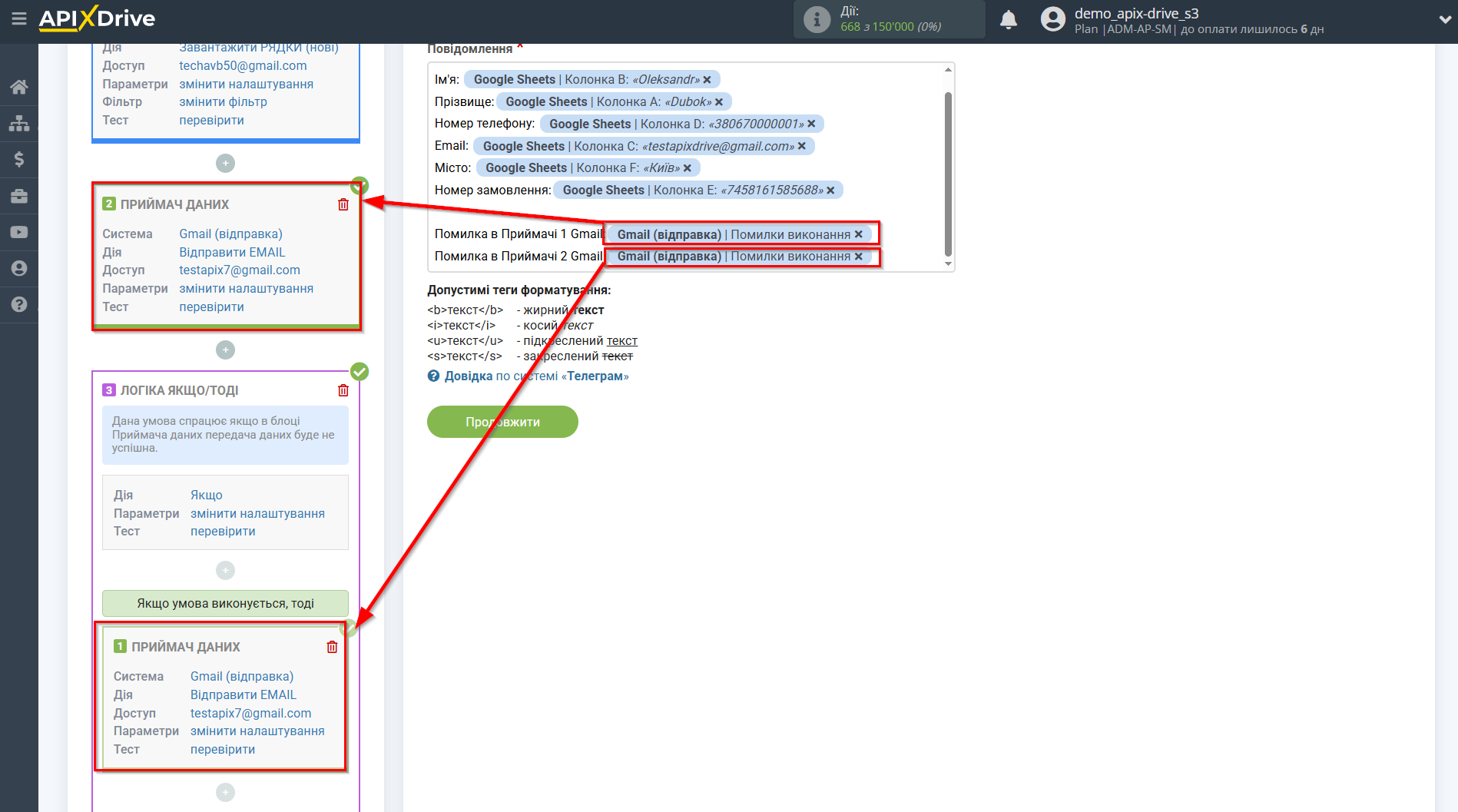Open testapix7@gmail.com access in block 2
The image size is (1458, 812).
point(240,270)
